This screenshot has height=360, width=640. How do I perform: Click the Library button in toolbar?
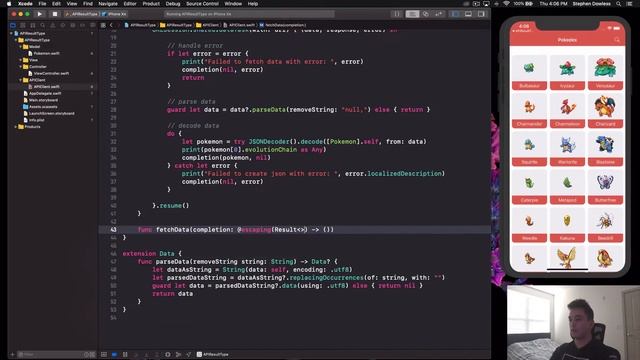click(x=397, y=14)
